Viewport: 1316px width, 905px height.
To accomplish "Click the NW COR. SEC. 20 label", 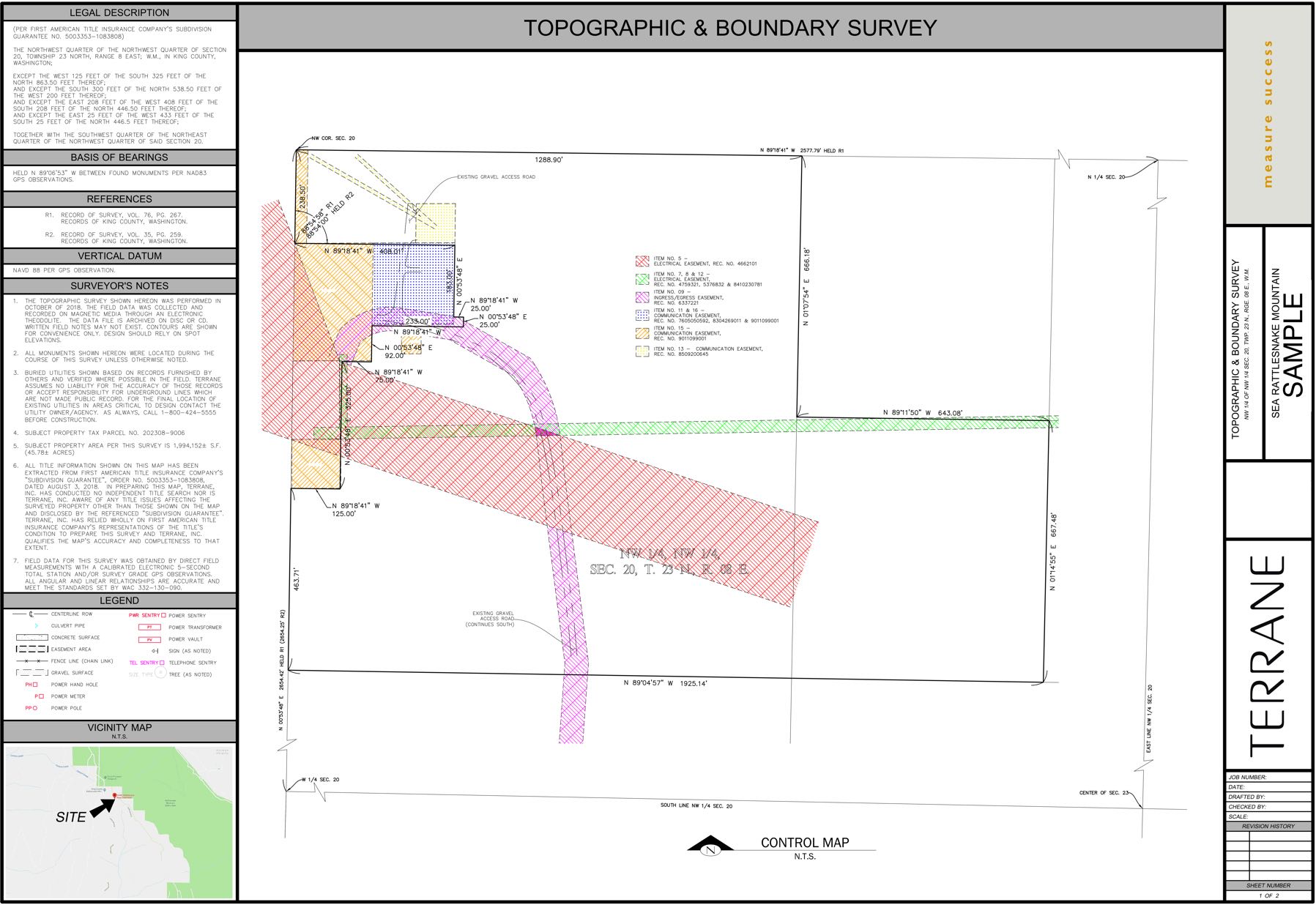I will pyautogui.click(x=333, y=138).
